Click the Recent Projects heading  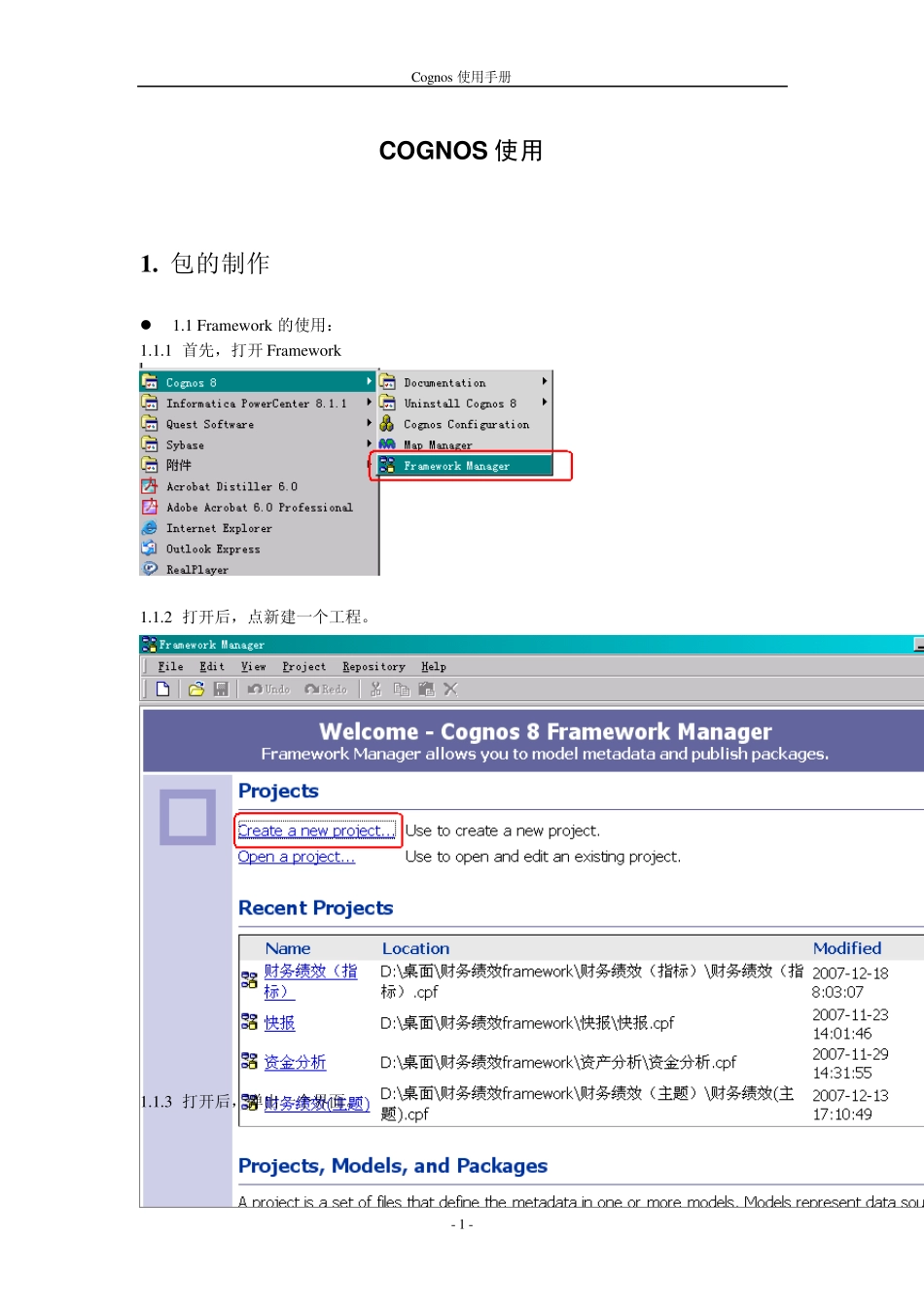316,908
